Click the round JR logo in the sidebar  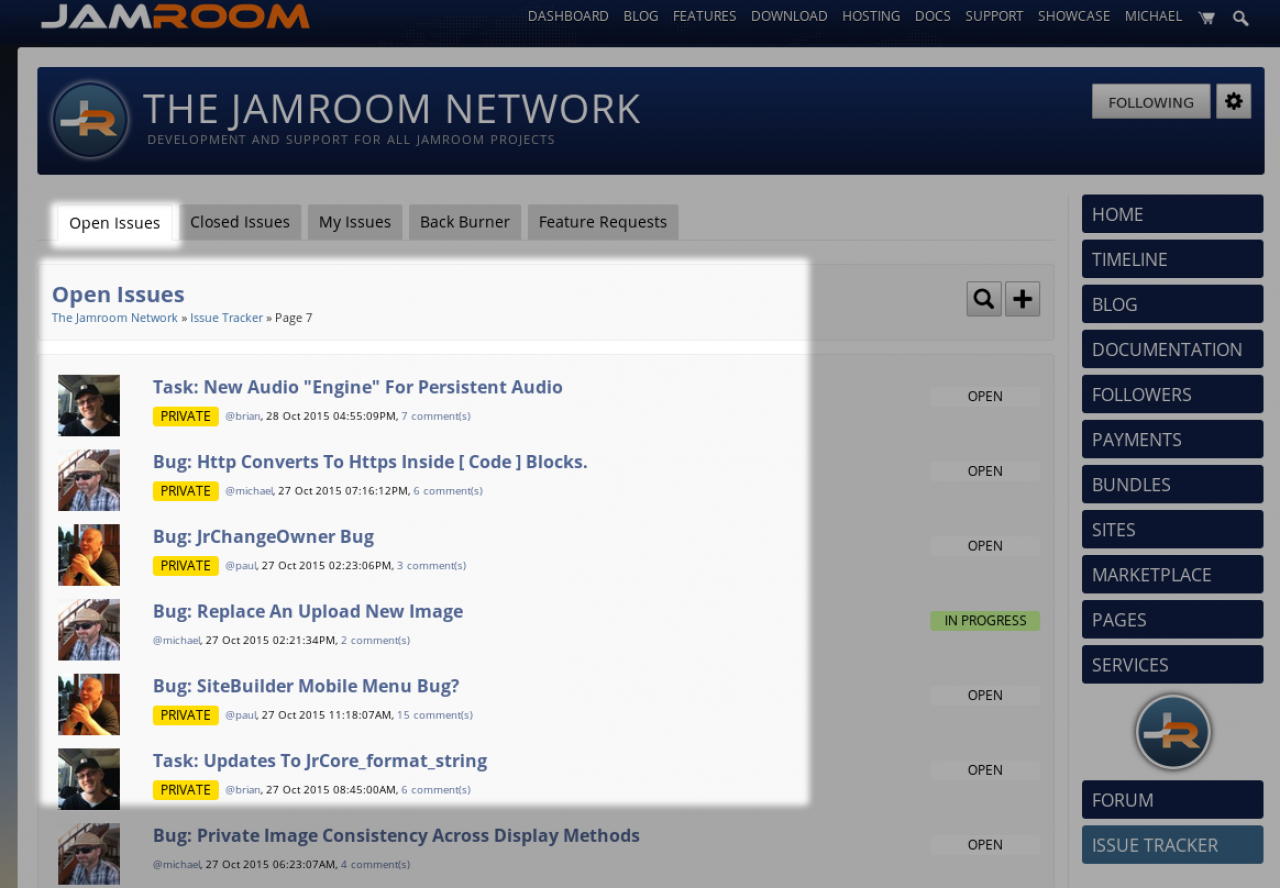(x=1173, y=732)
